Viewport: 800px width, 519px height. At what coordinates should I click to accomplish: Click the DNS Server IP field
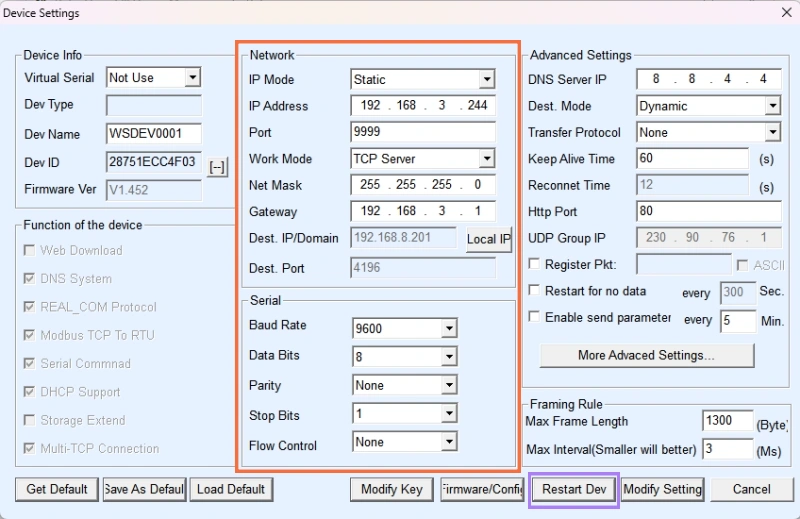pos(709,79)
